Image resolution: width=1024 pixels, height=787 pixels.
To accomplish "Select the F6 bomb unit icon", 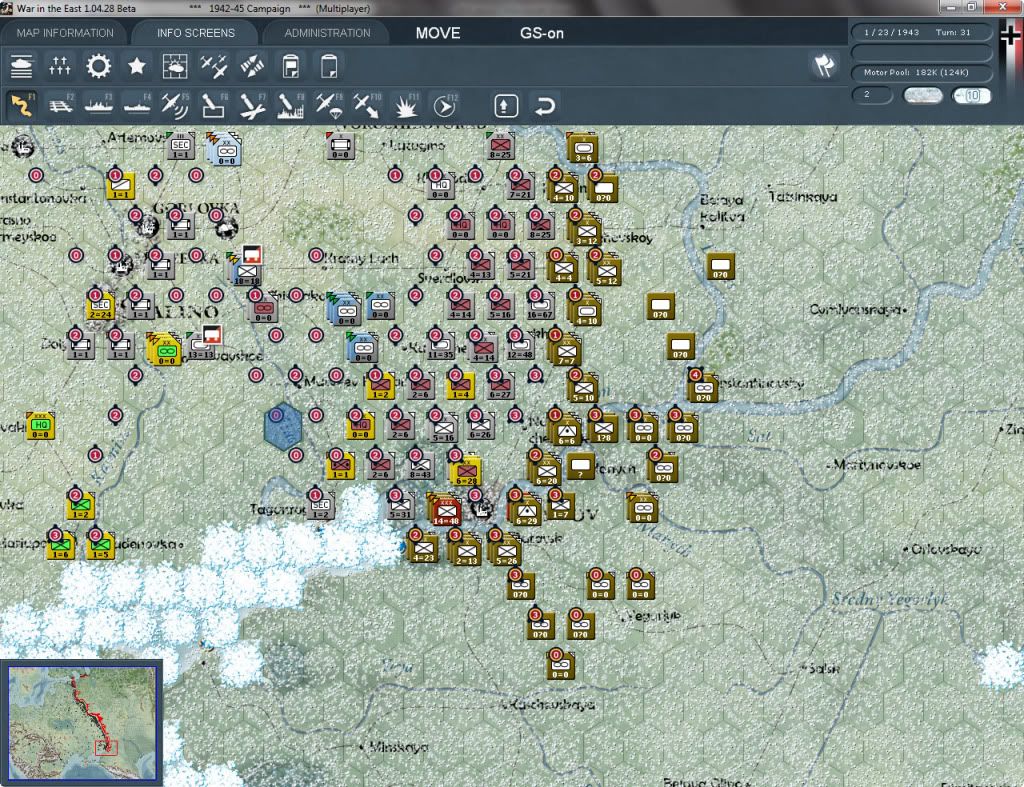I will point(214,105).
